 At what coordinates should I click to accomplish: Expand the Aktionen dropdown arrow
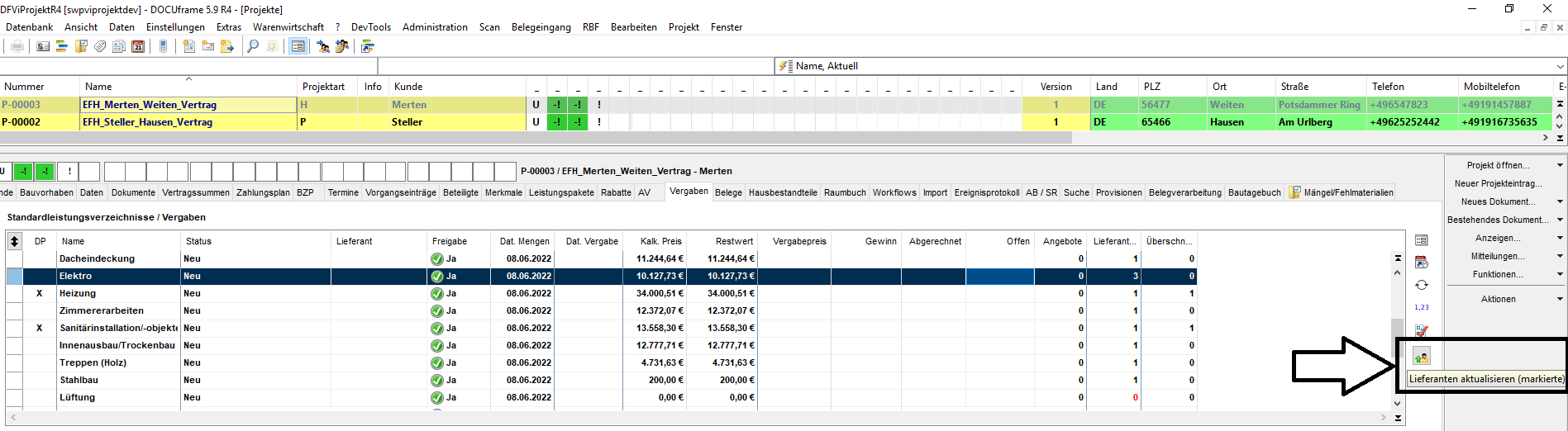point(1560,299)
